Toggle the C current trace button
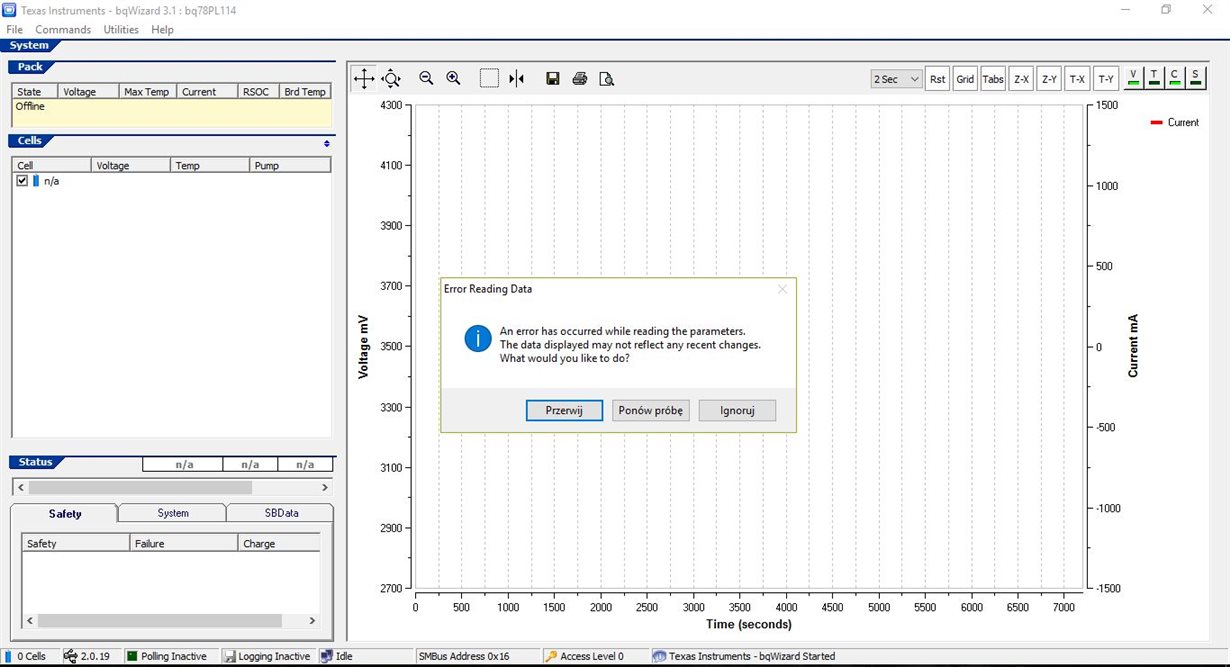 click(1174, 78)
